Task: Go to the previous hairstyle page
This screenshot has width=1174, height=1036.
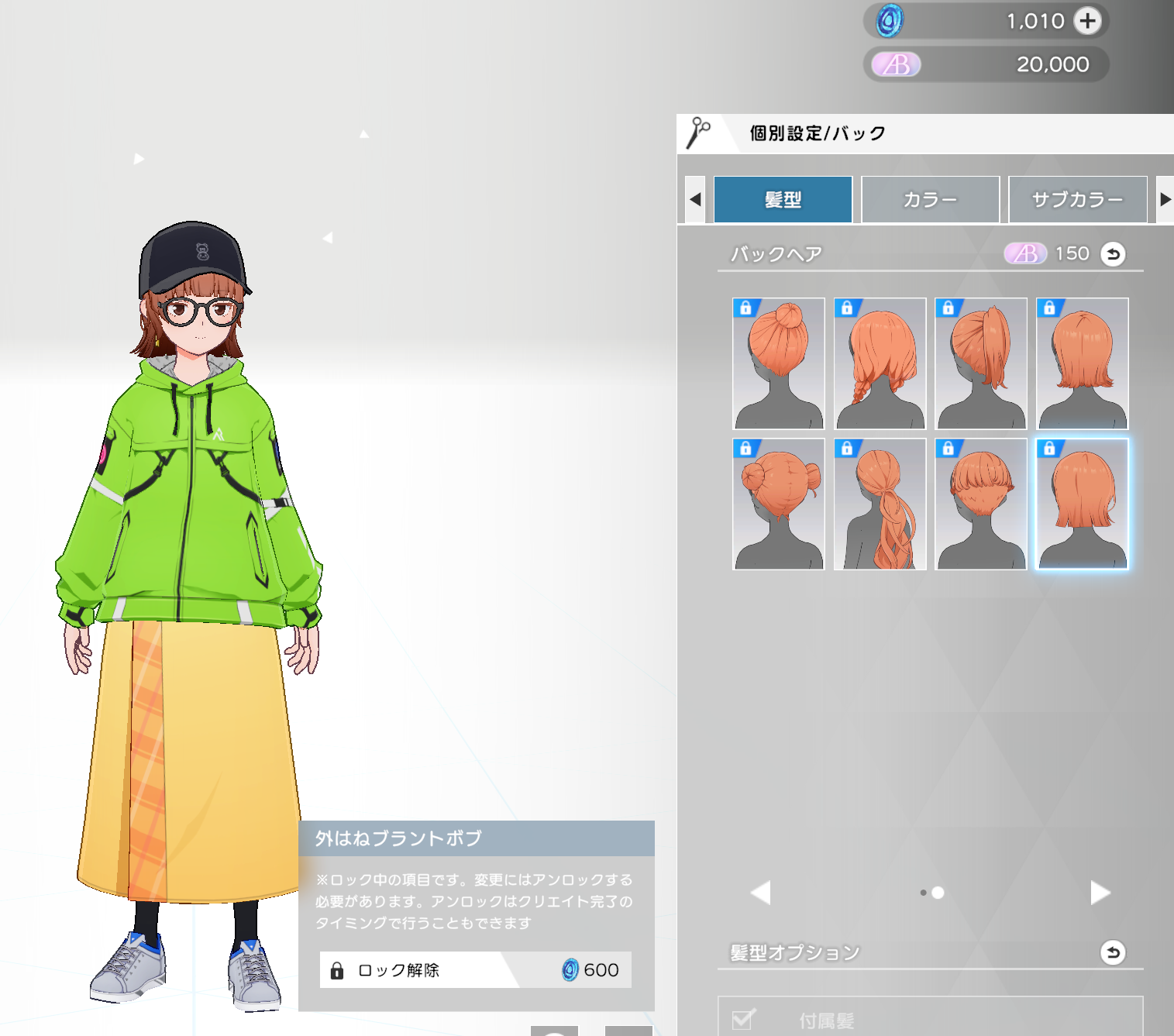Action: pos(761,893)
